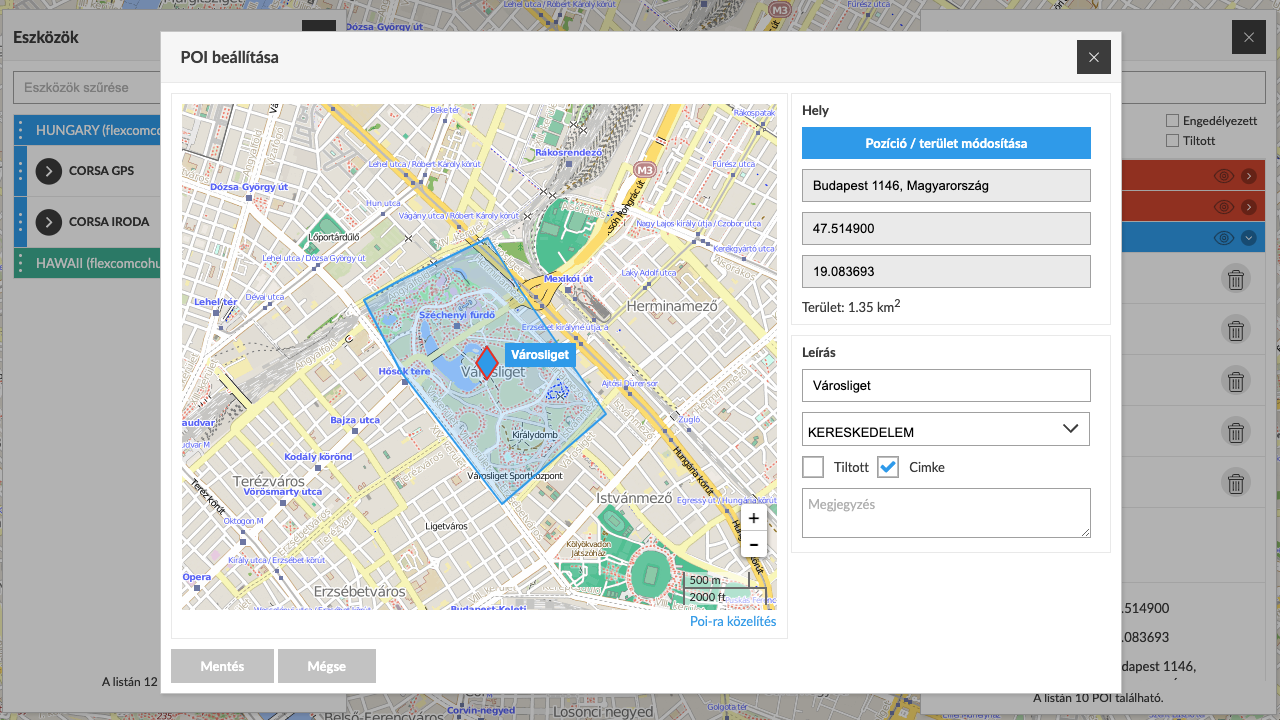
Task: Click the CORSA GPS row dots handle
Action: 21,171
